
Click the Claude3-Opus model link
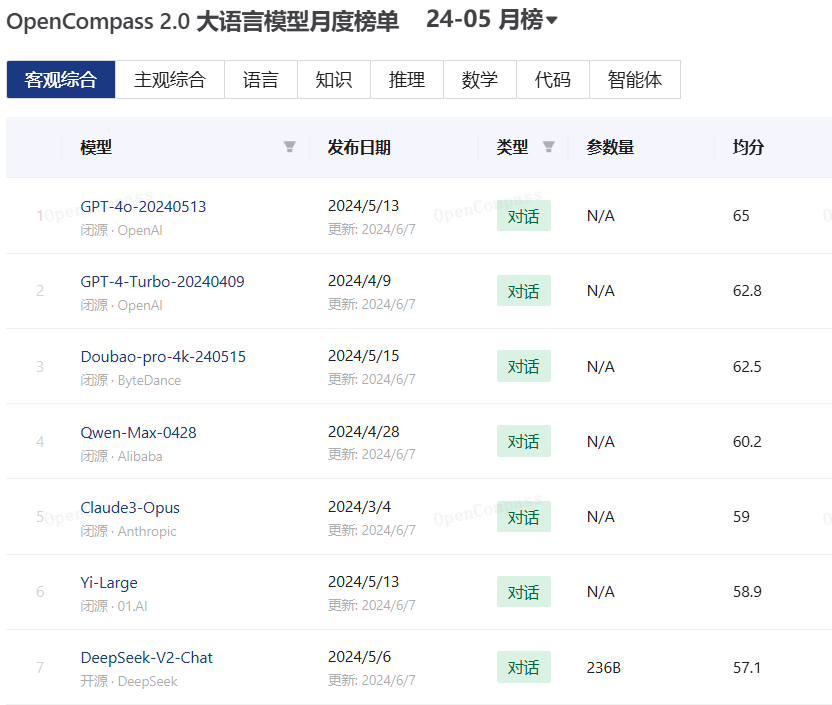tap(130, 507)
